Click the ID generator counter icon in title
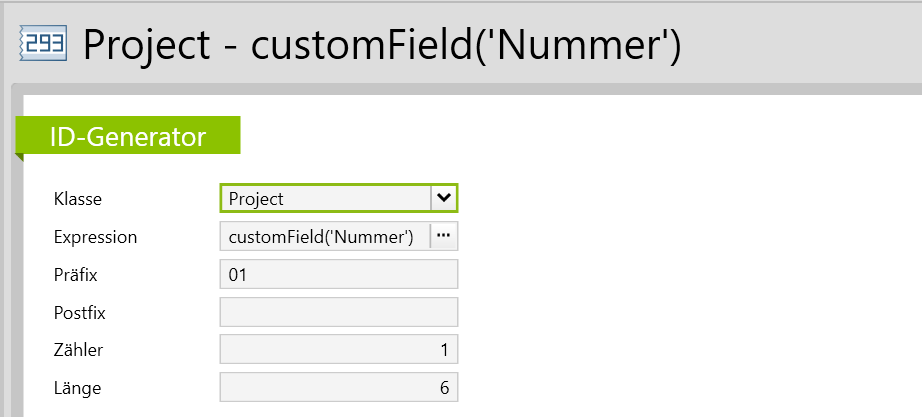This screenshot has width=922, height=417. (43, 45)
